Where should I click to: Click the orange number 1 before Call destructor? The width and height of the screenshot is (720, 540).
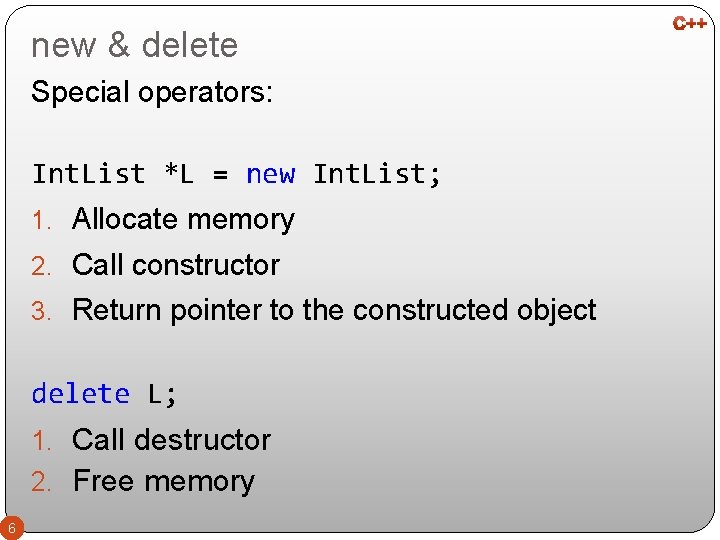[41, 441]
